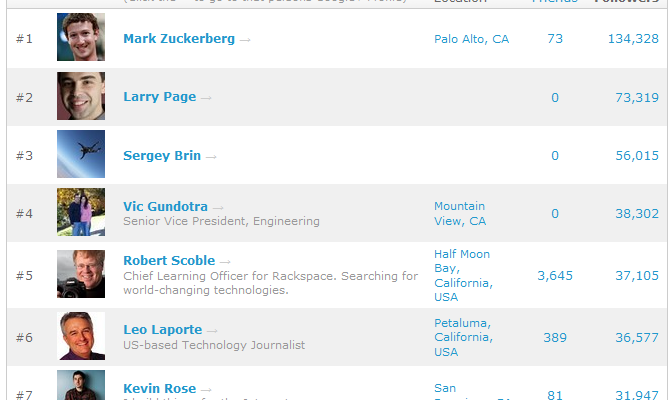Image resolution: width=668 pixels, height=400 pixels.
Task: Click the Palo Alto, CA location link
Action: pyautogui.click(x=471, y=39)
